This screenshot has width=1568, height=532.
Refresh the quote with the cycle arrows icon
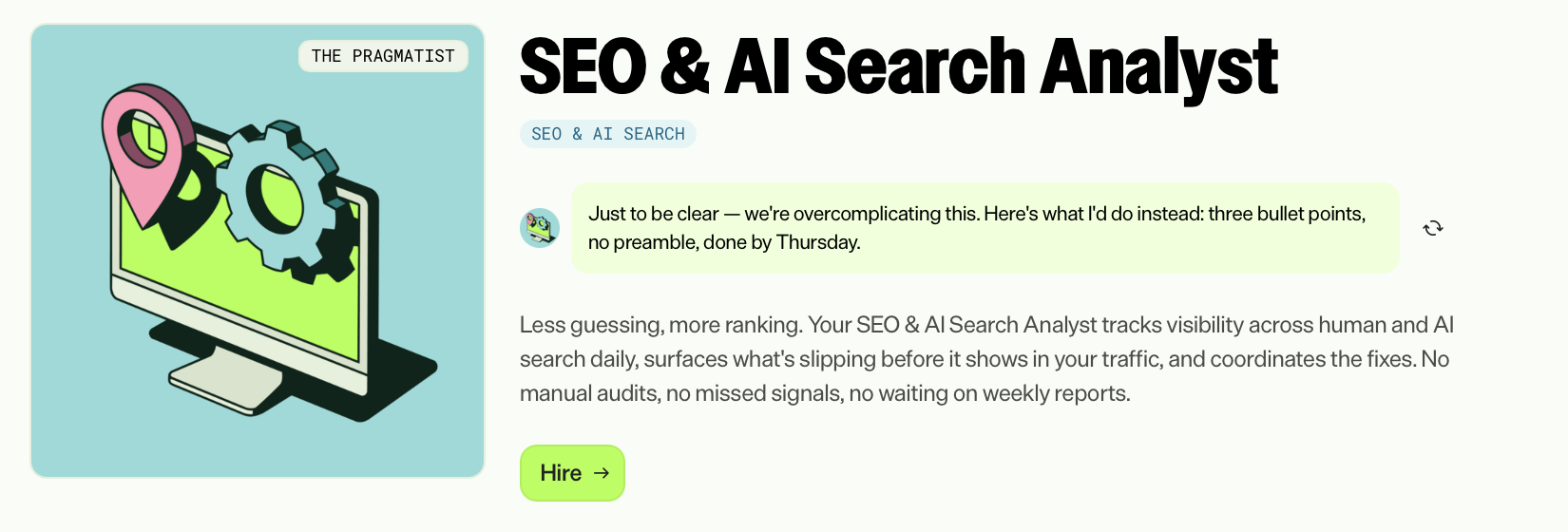pyautogui.click(x=1433, y=228)
